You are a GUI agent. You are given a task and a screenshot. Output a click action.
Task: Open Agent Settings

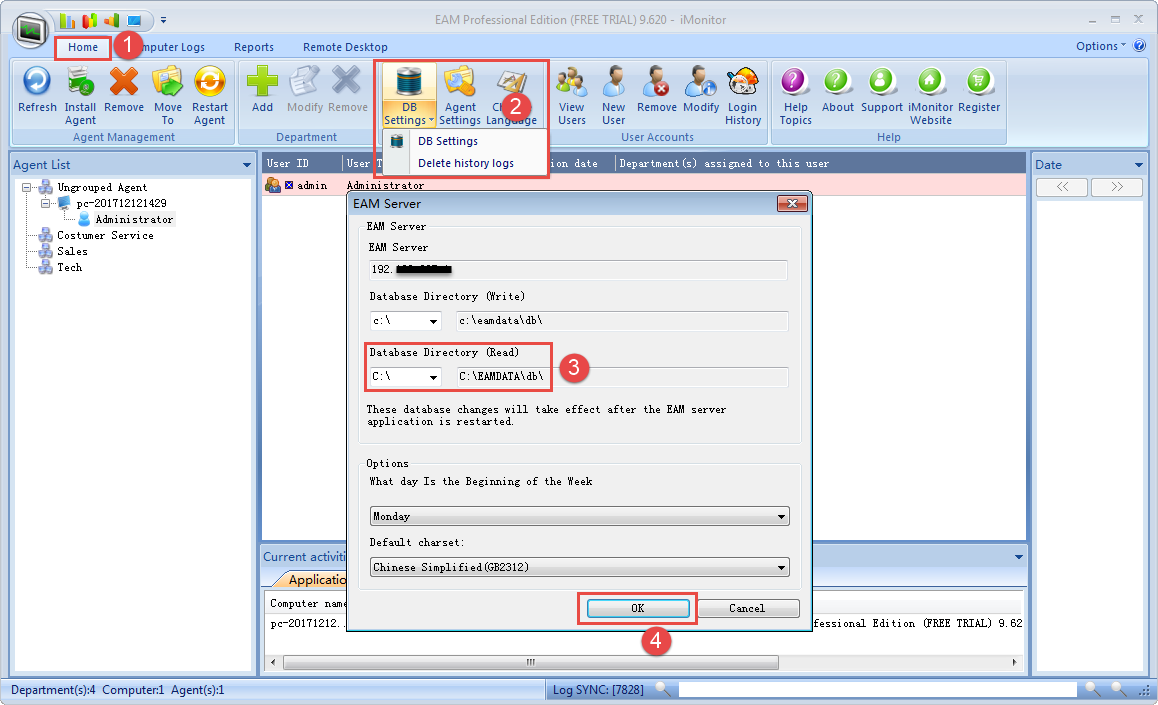460,95
